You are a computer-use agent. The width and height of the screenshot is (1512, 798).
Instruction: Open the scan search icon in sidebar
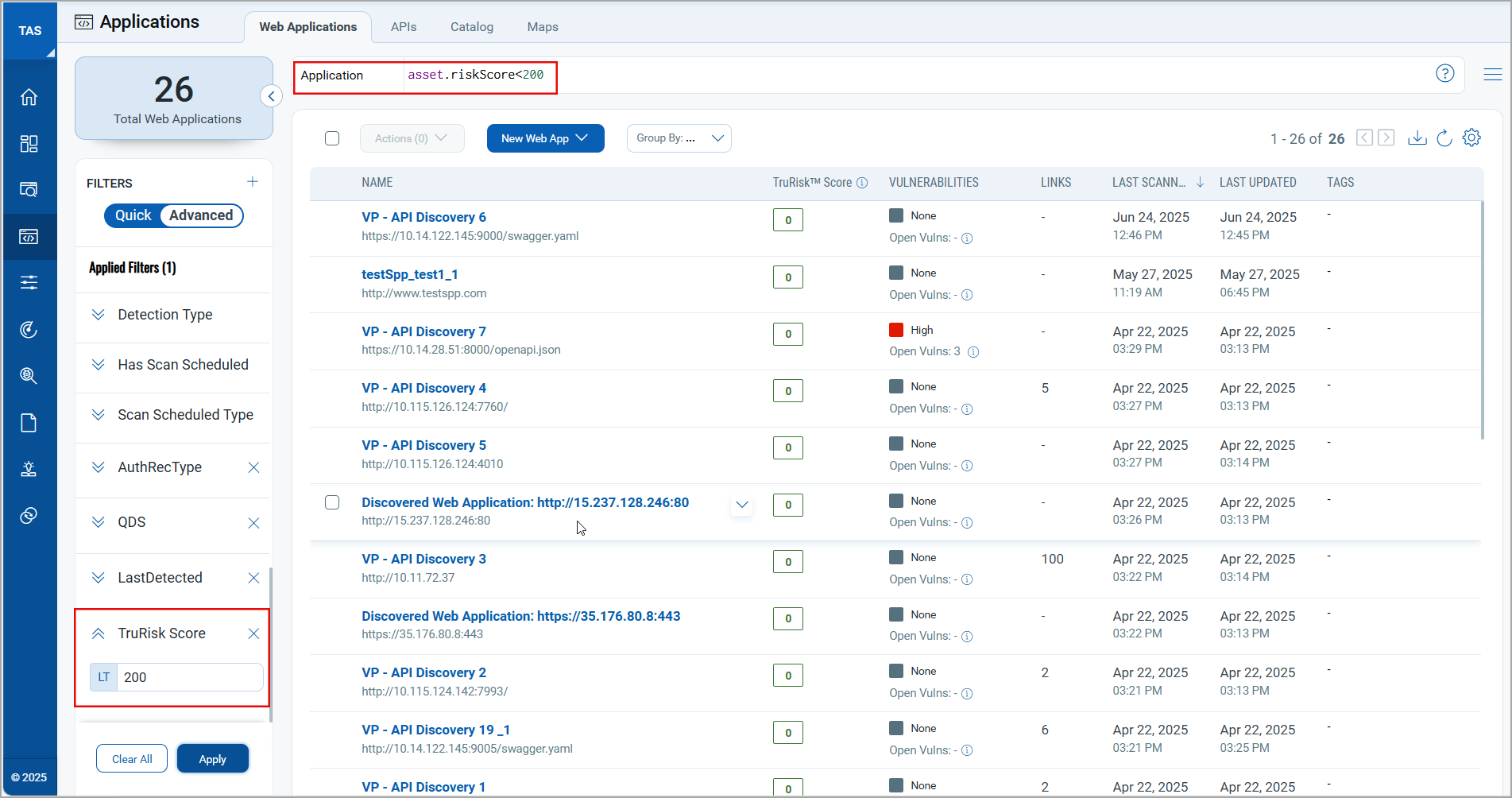29,190
